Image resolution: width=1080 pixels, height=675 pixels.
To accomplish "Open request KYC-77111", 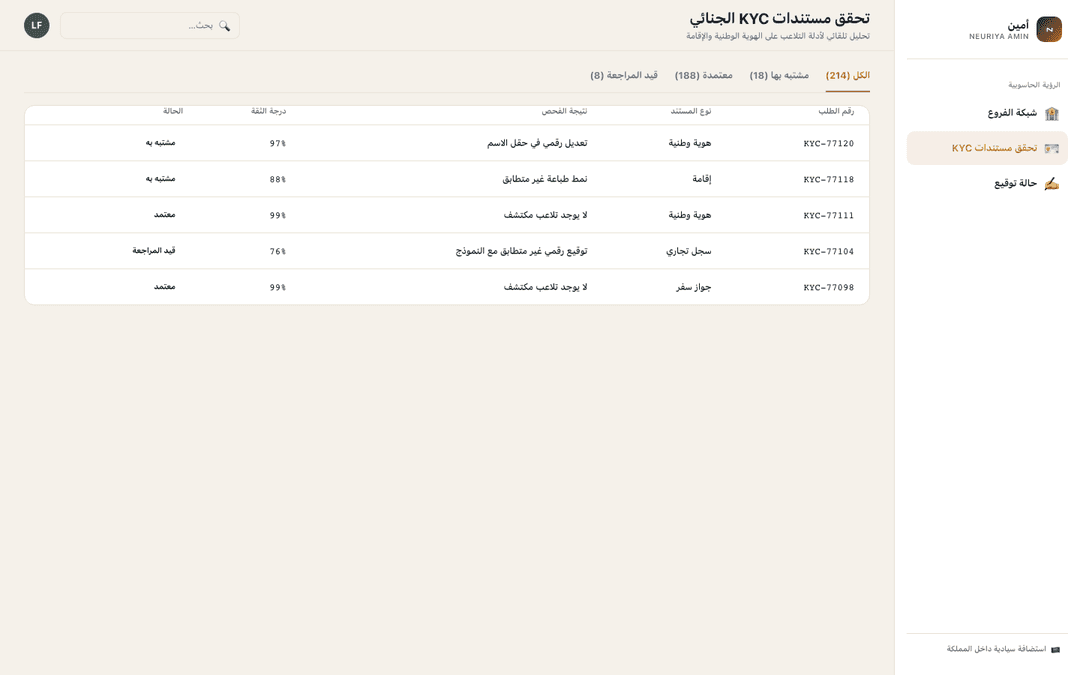I will [829, 216].
